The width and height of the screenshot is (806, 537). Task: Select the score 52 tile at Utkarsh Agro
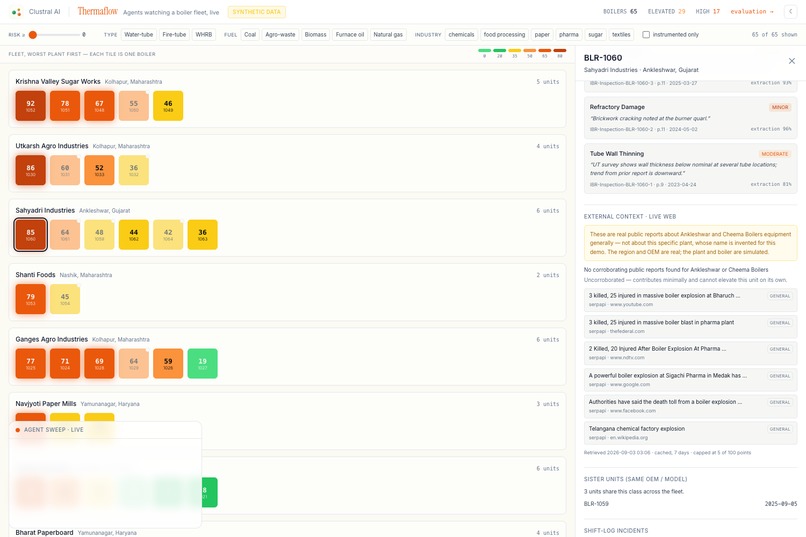[99, 170]
